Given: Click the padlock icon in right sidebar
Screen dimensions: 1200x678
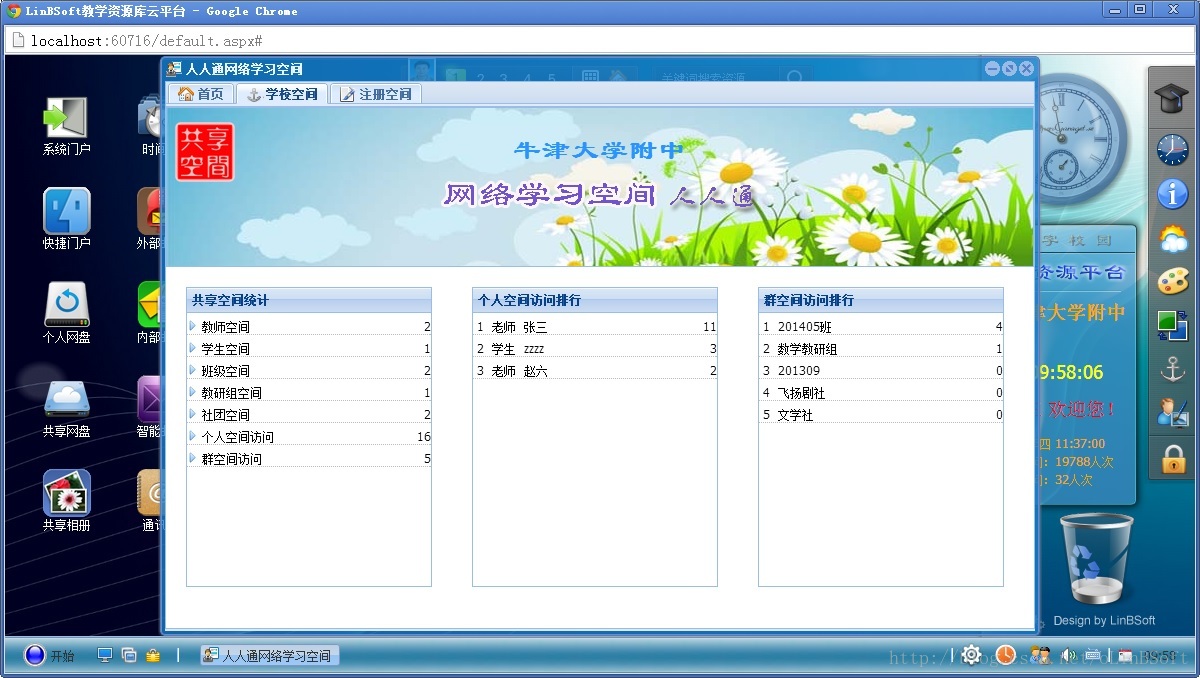Looking at the screenshot, I should (1172, 458).
